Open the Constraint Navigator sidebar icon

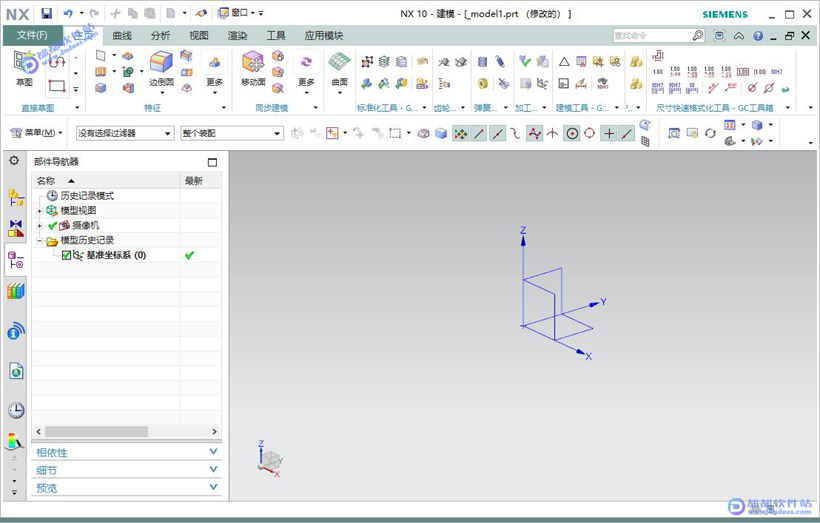coord(16,228)
